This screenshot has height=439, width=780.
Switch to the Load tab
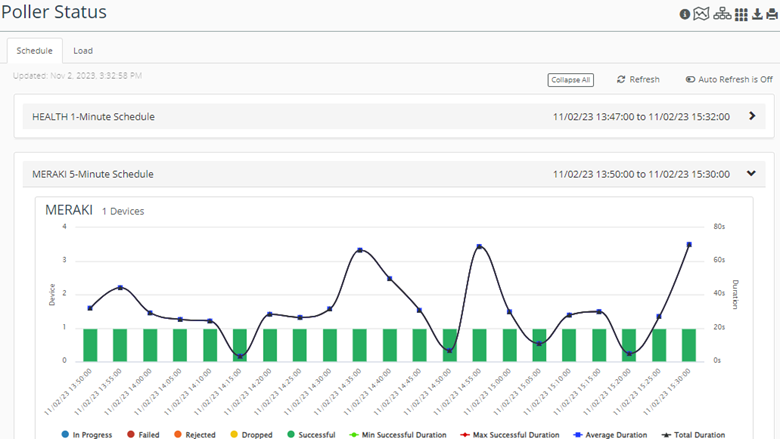pos(83,51)
